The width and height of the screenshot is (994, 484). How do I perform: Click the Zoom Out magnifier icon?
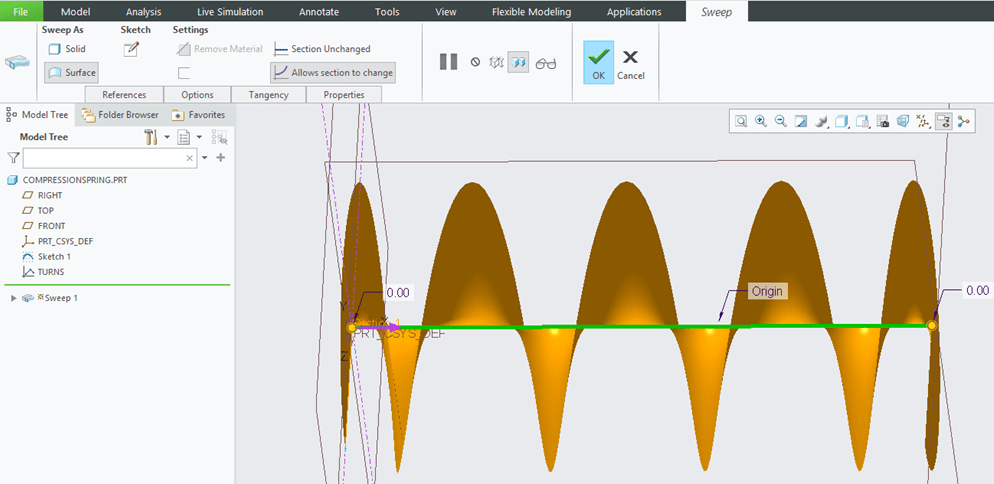(x=780, y=121)
